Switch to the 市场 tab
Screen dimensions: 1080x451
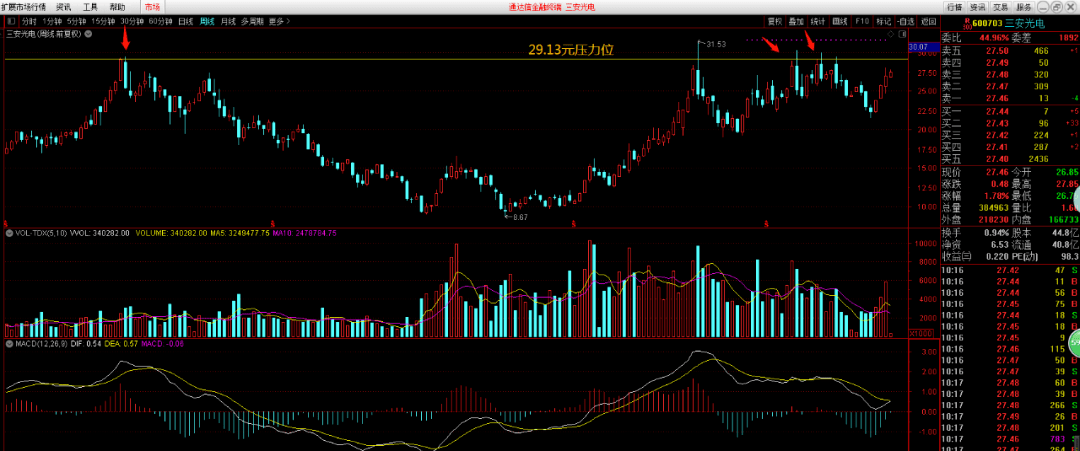pos(151,7)
